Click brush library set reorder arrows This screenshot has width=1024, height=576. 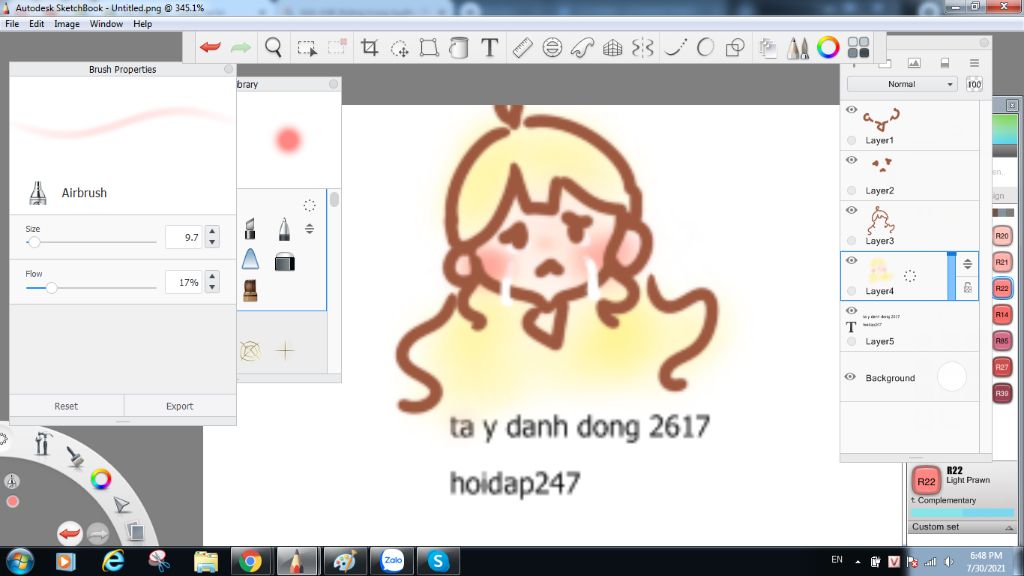coord(310,229)
